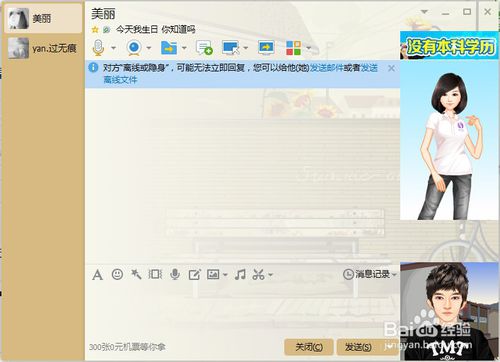Click the green icon before signature text

pos(106,30)
